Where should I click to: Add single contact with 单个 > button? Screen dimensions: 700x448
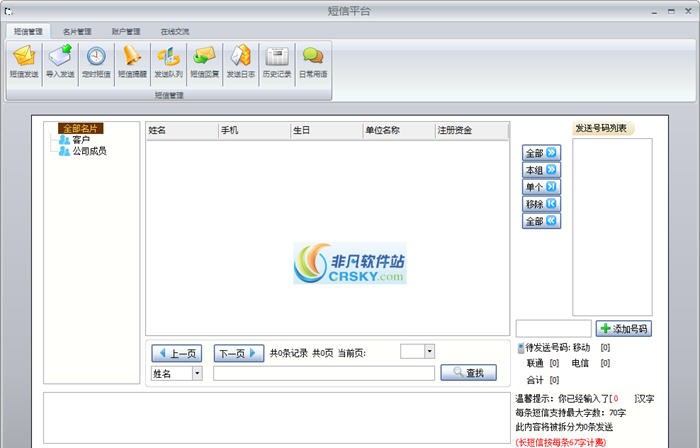pyautogui.click(x=541, y=187)
